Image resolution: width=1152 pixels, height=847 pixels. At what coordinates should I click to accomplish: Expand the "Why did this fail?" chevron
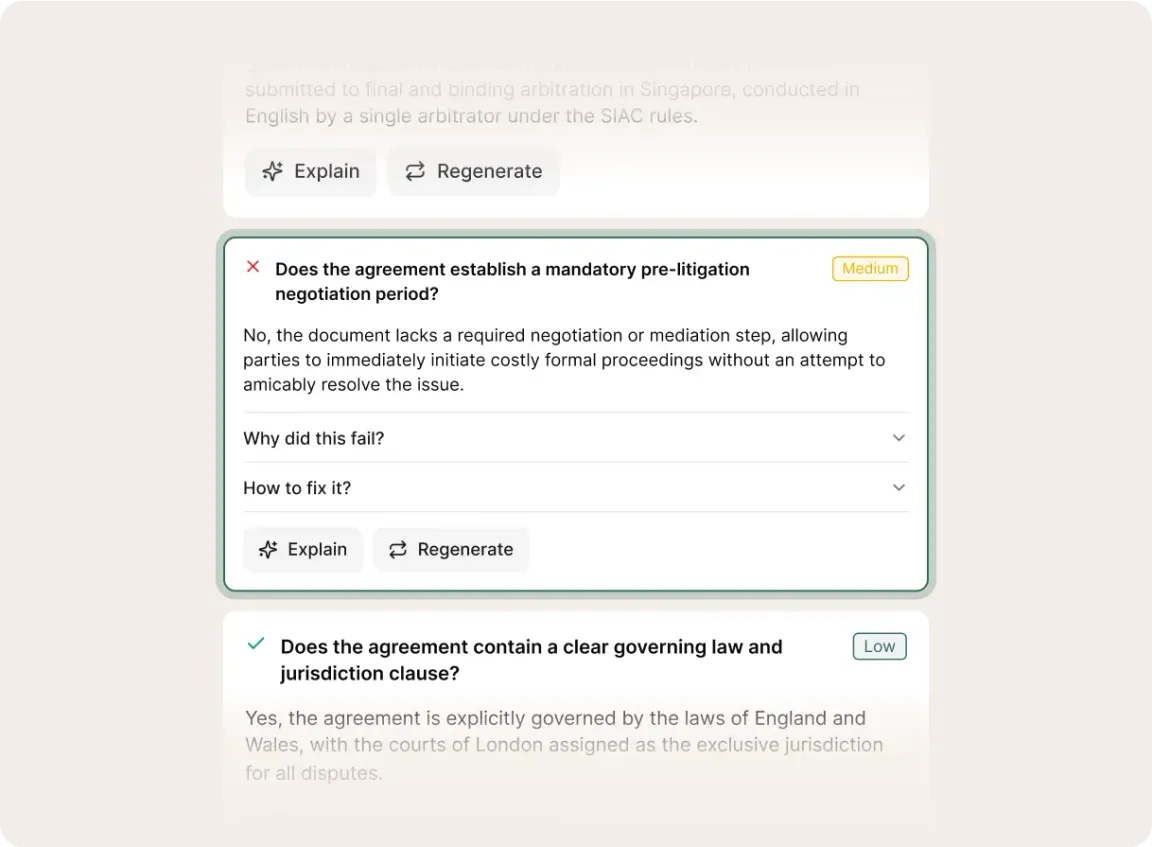898,438
